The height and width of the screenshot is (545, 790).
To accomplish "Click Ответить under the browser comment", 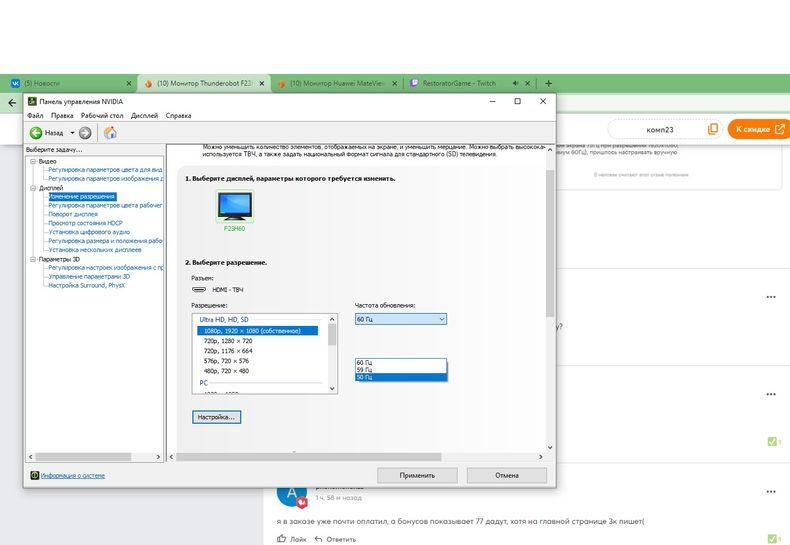I will tap(336, 539).
